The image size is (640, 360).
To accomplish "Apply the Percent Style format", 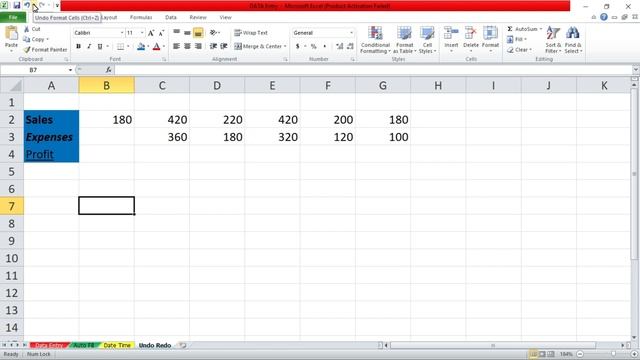I will pyautogui.click(x=313, y=47).
